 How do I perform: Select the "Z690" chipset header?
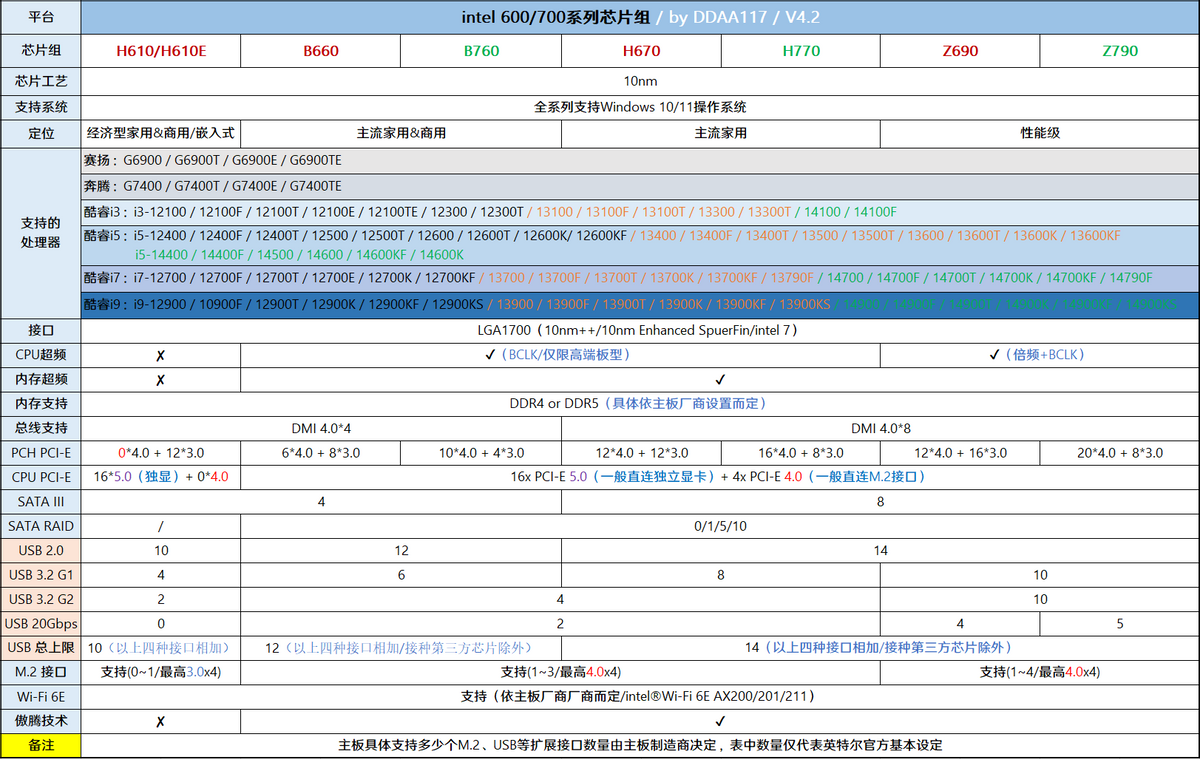960,50
